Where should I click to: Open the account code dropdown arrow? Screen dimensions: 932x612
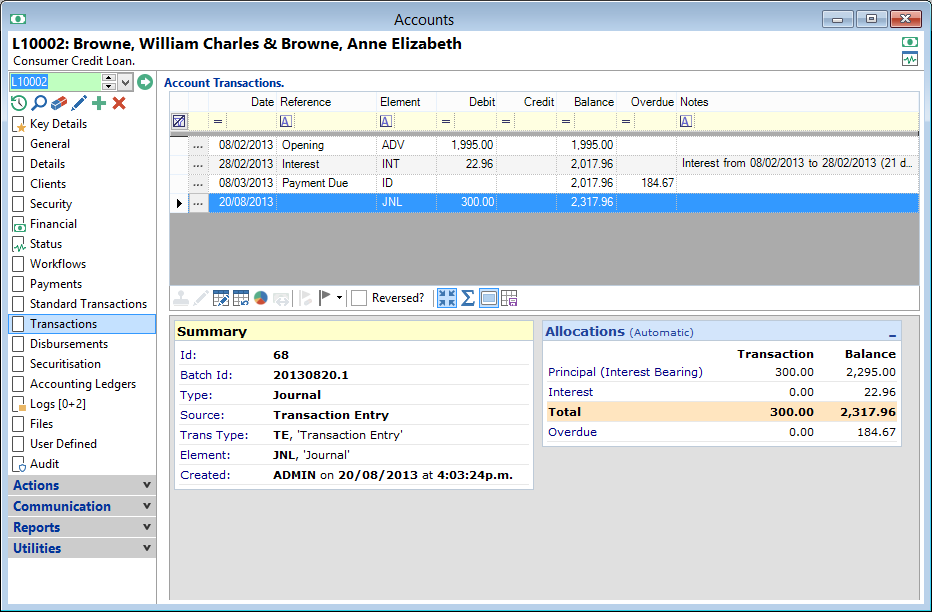[125, 82]
